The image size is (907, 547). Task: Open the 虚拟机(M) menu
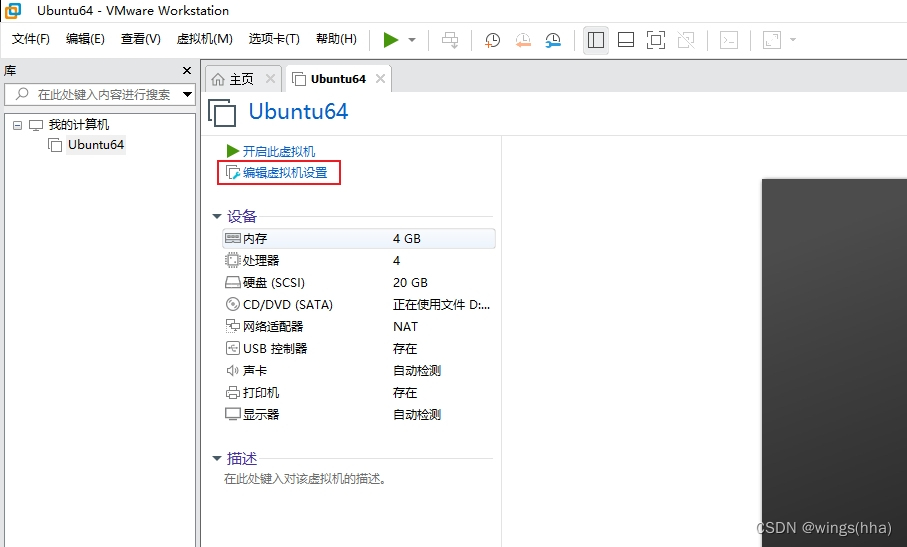click(x=205, y=39)
